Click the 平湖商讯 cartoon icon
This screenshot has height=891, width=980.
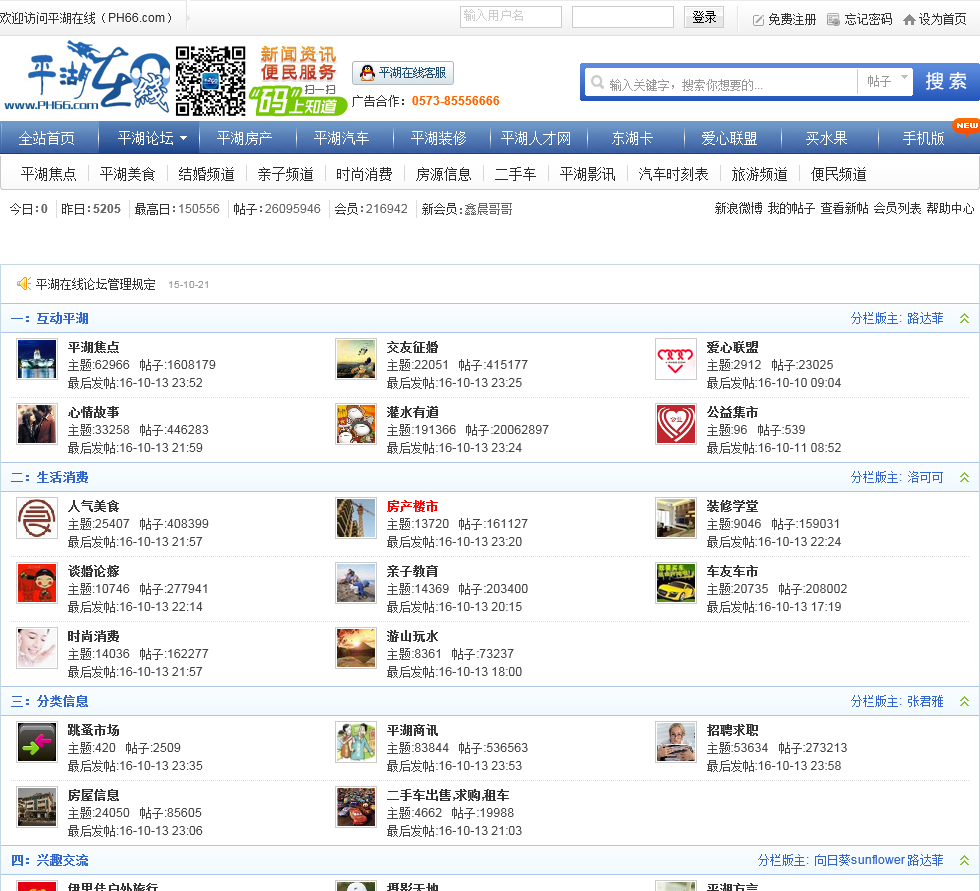pyautogui.click(x=356, y=742)
